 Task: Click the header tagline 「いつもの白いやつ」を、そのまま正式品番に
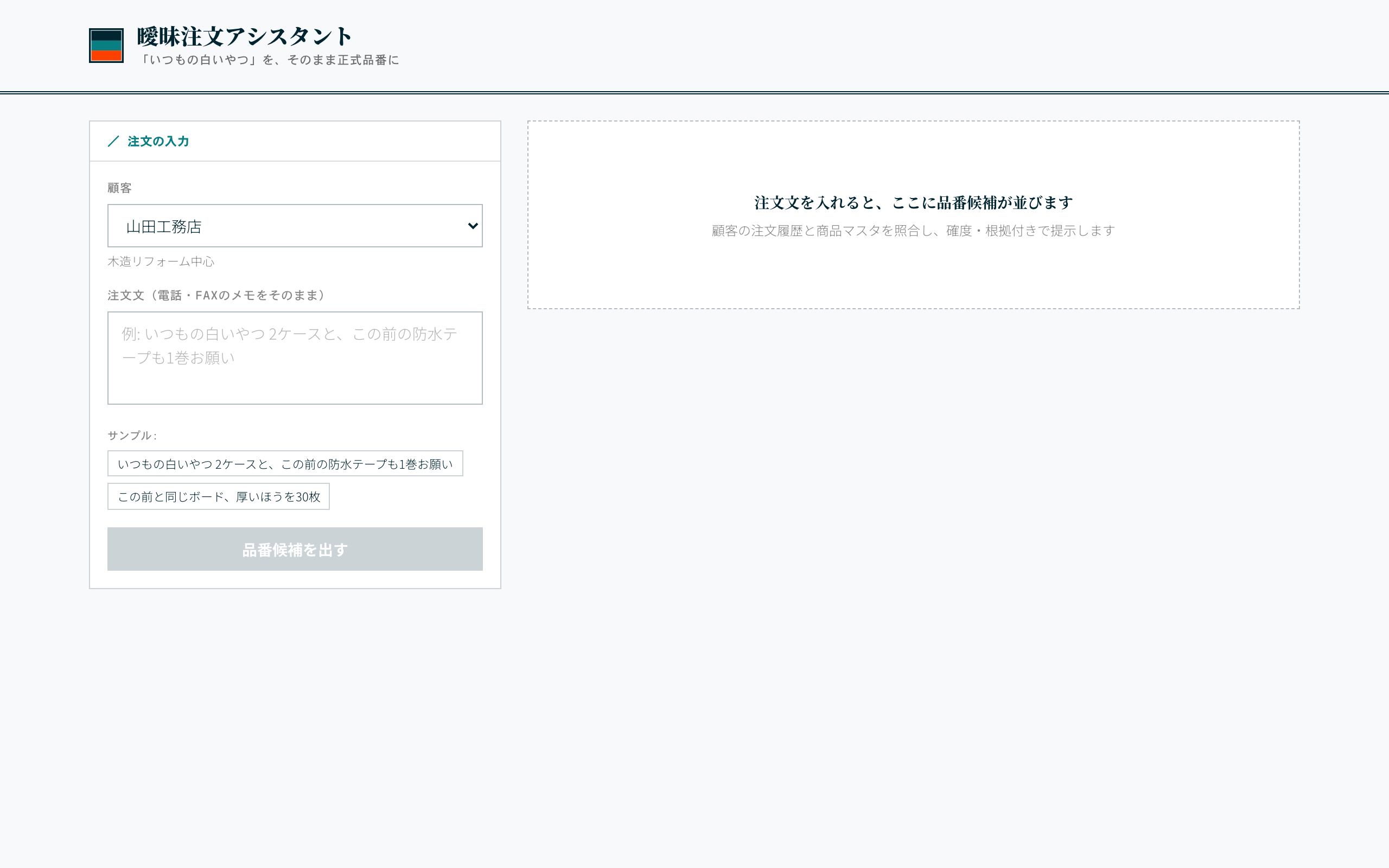[269, 60]
